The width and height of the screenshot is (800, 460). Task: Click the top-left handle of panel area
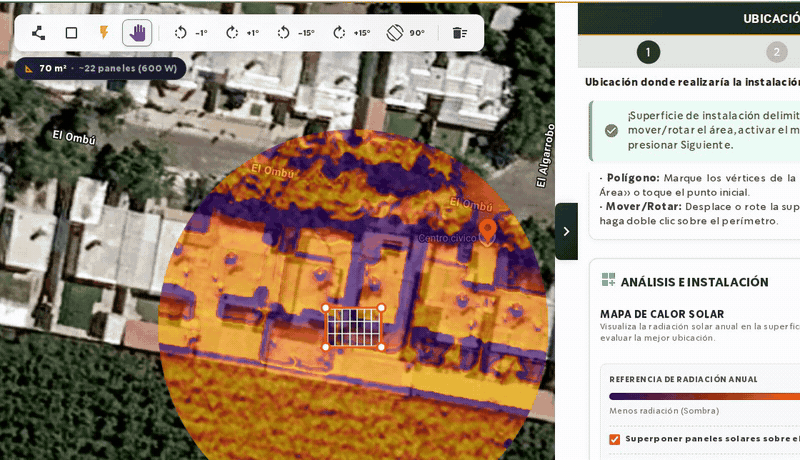(326, 308)
